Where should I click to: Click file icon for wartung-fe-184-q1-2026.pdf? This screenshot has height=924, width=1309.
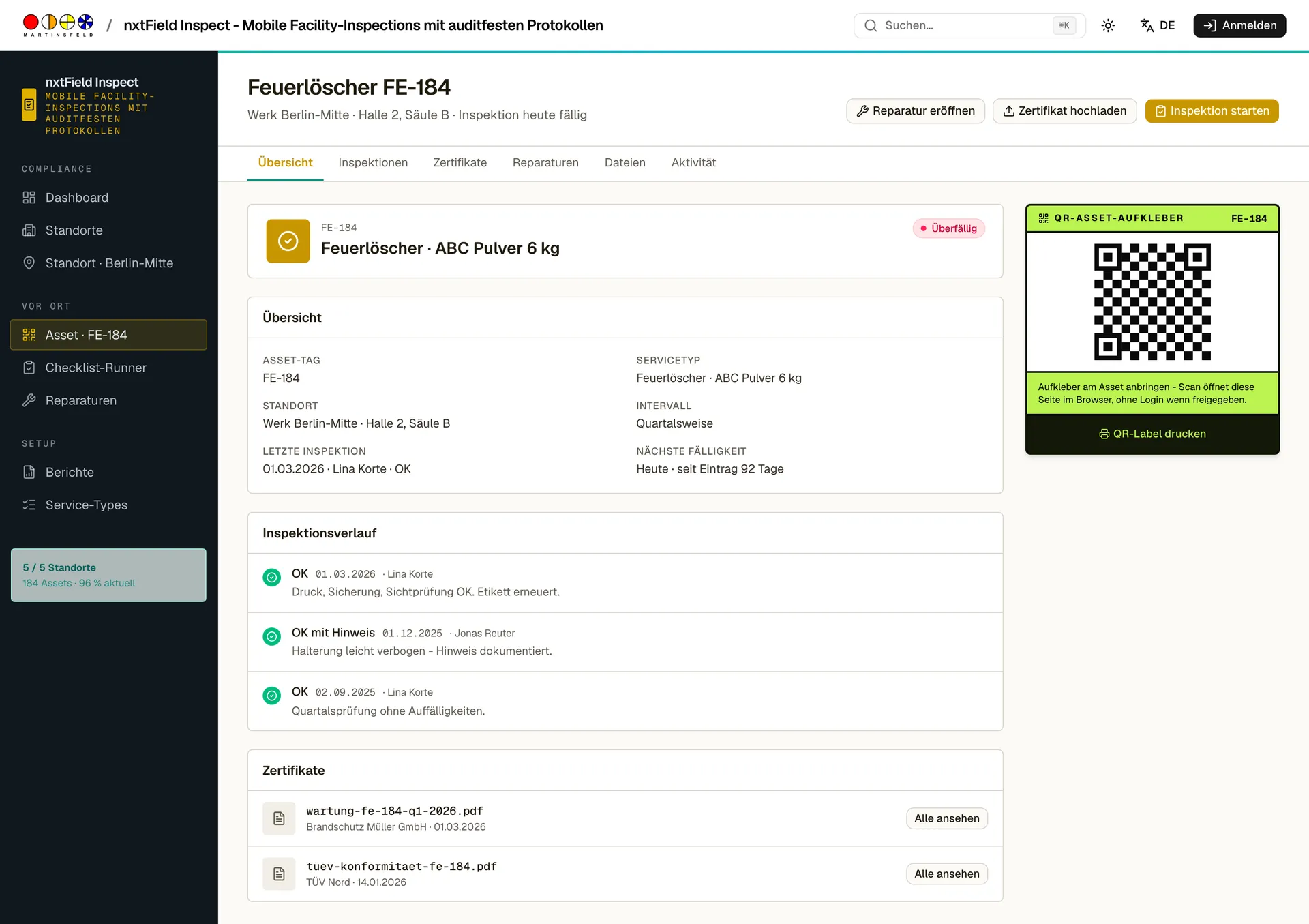(279, 818)
